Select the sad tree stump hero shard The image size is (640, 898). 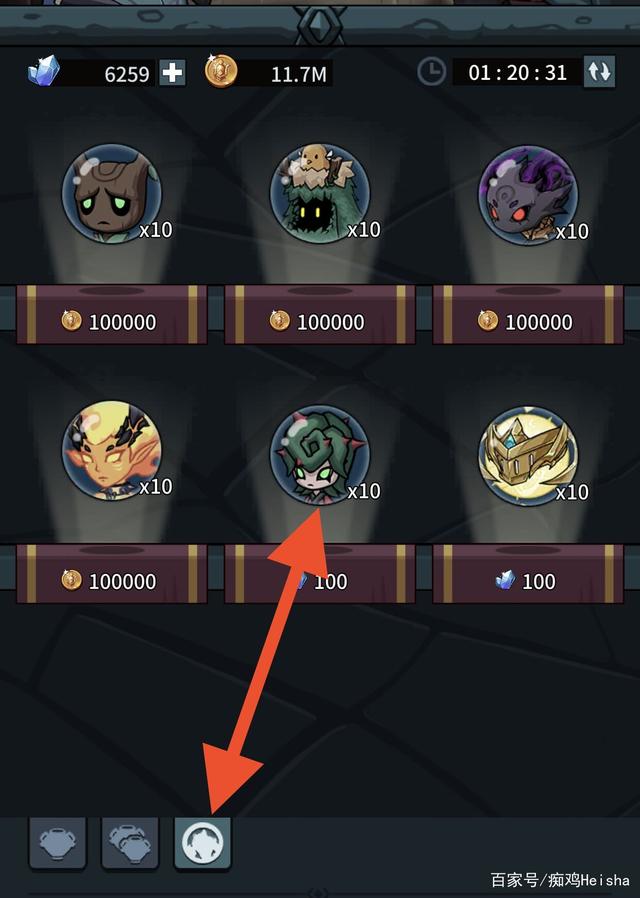coord(112,194)
